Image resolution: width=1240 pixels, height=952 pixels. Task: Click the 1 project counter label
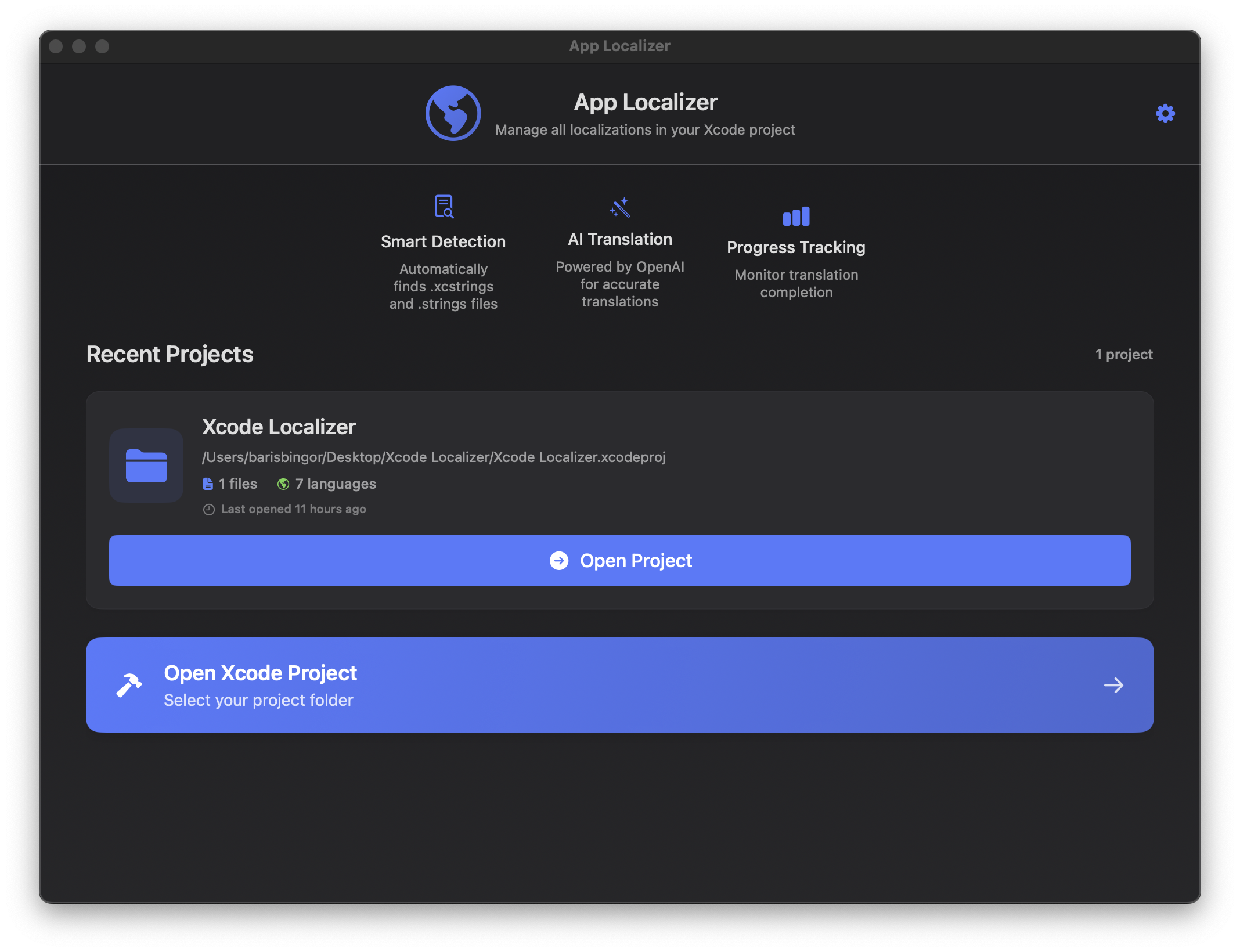[x=1124, y=354]
